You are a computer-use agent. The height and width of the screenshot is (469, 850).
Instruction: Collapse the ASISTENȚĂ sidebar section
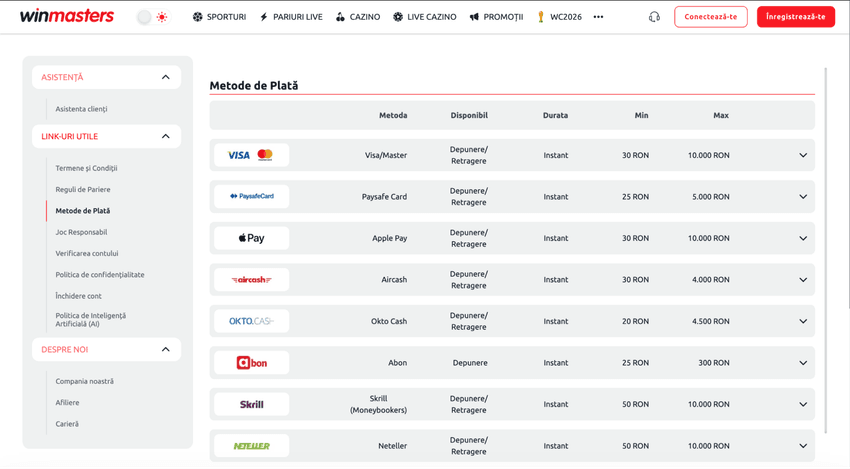coord(165,77)
